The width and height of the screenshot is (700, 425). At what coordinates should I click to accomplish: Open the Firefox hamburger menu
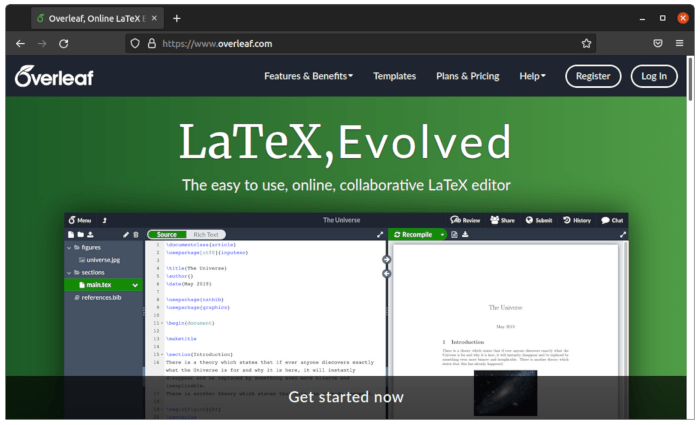click(679, 43)
